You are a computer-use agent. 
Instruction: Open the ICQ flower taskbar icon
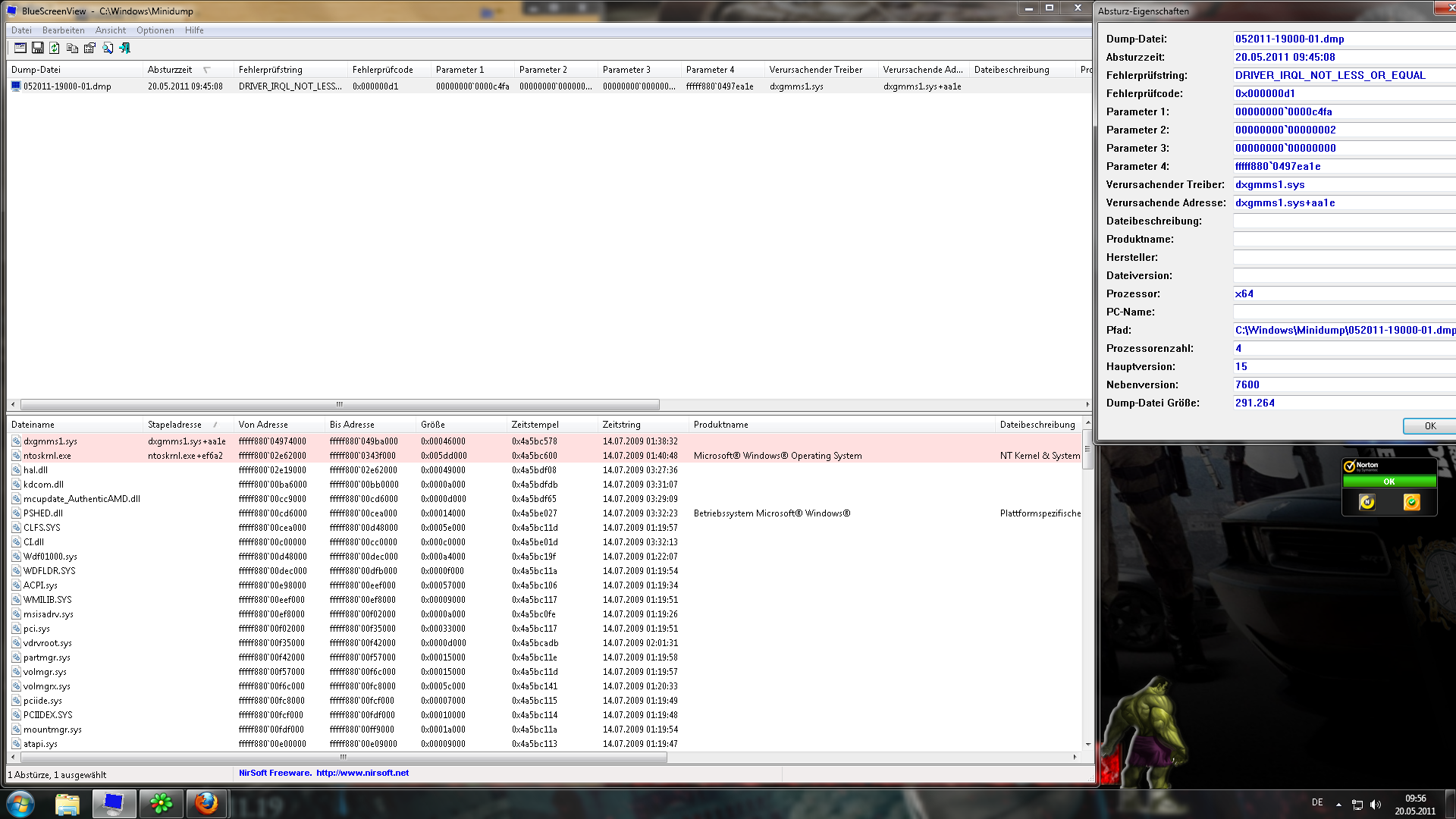pyautogui.click(x=161, y=803)
